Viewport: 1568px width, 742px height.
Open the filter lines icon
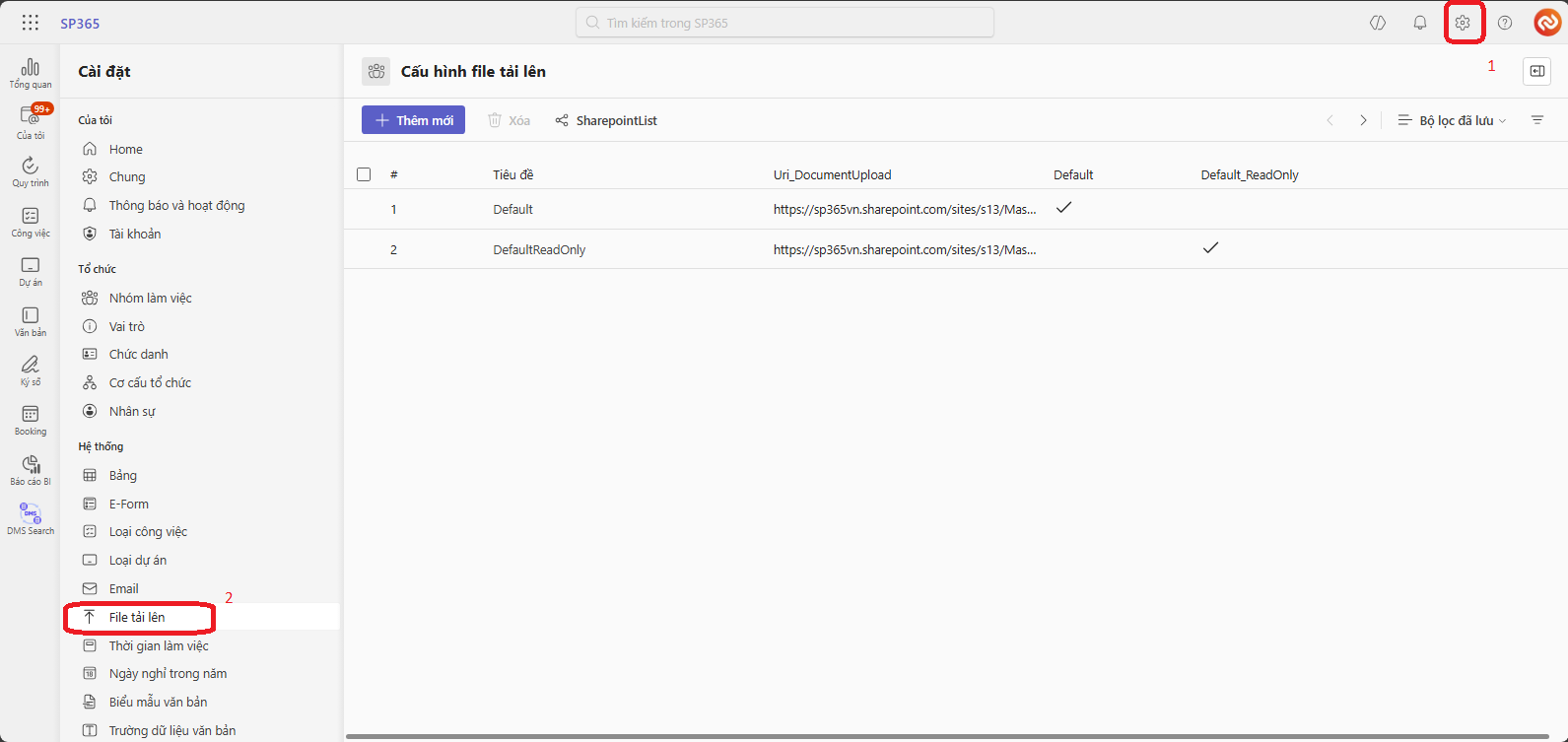[x=1536, y=120]
